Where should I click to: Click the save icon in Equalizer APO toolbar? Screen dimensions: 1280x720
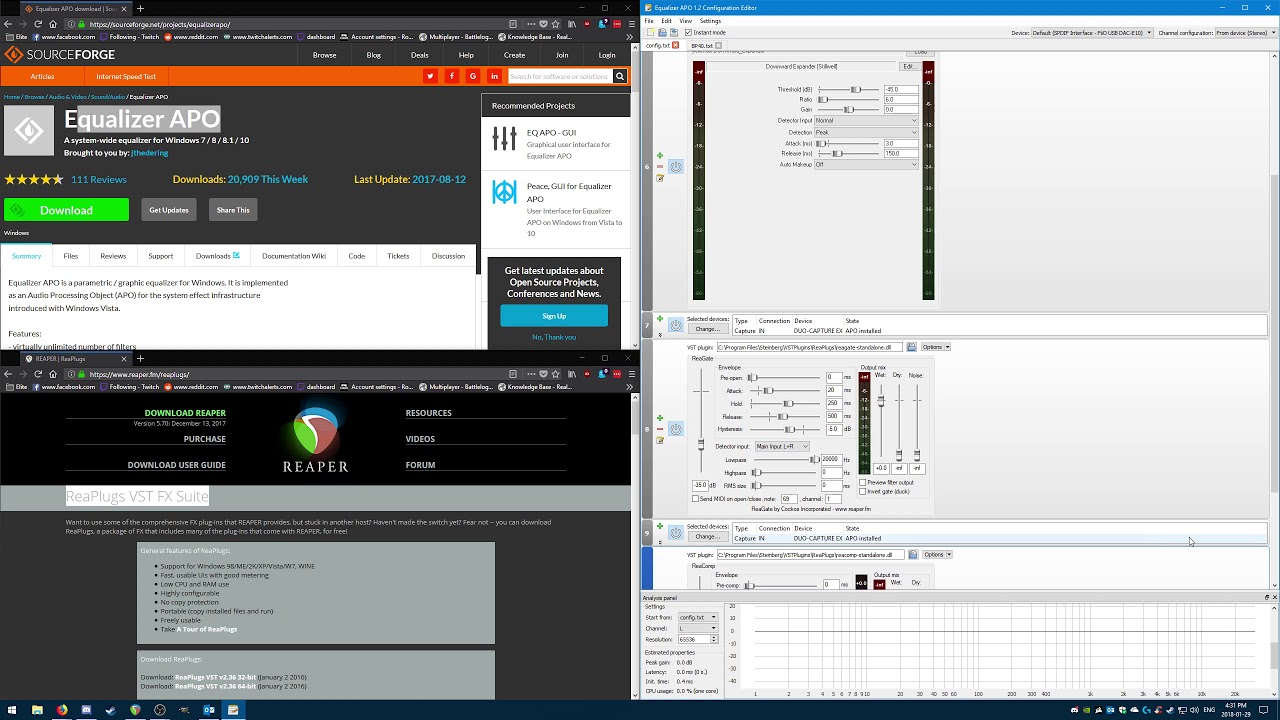[x=675, y=32]
